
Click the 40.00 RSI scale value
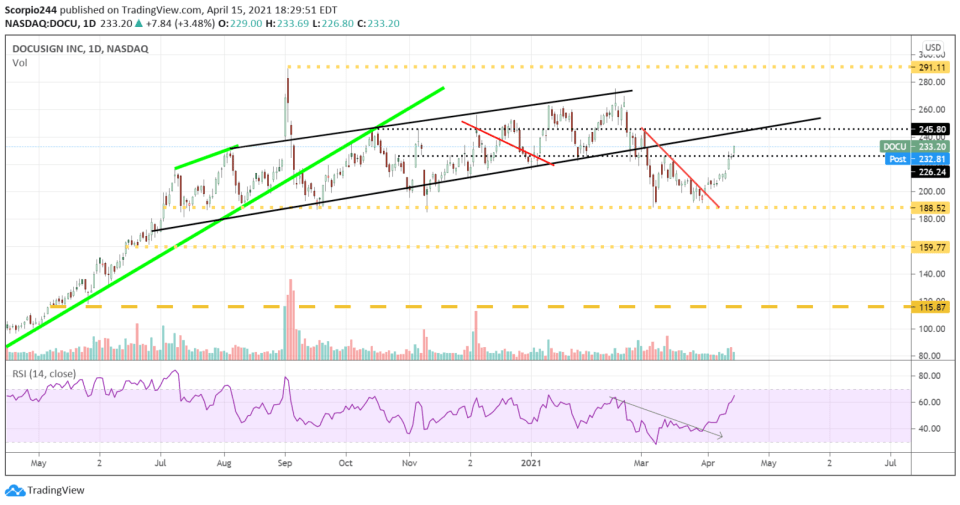pyautogui.click(x=930, y=428)
